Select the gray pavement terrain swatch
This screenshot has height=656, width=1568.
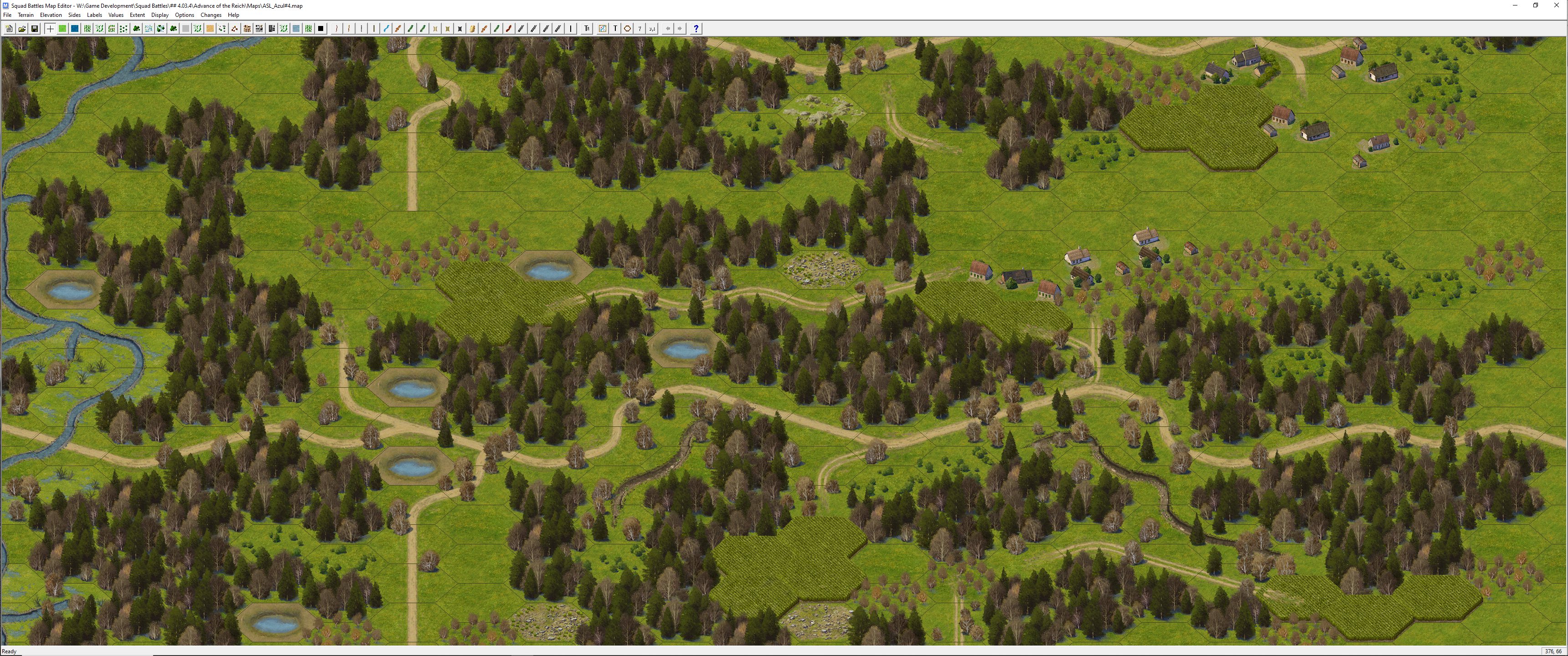(x=186, y=29)
